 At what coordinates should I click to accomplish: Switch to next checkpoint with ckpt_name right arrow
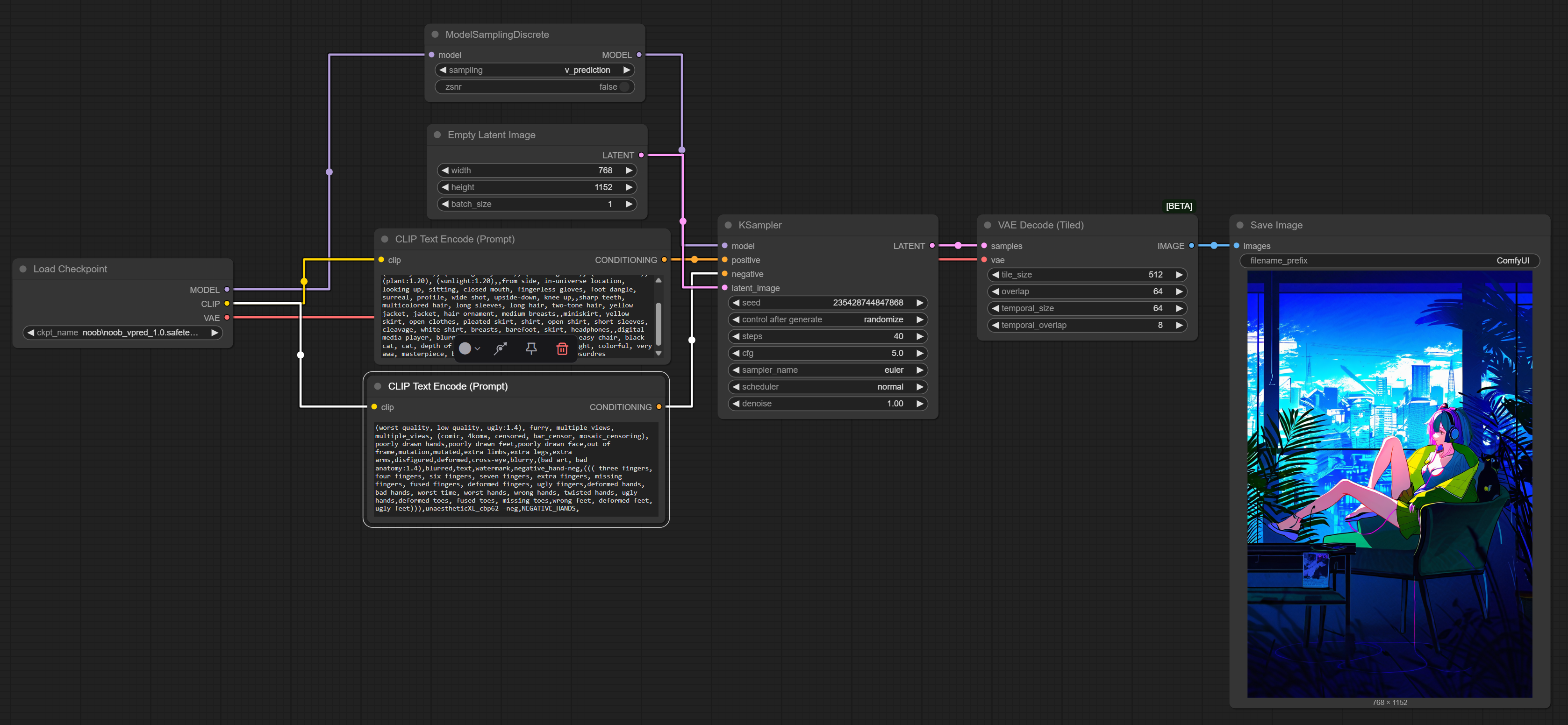tap(215, 333)
